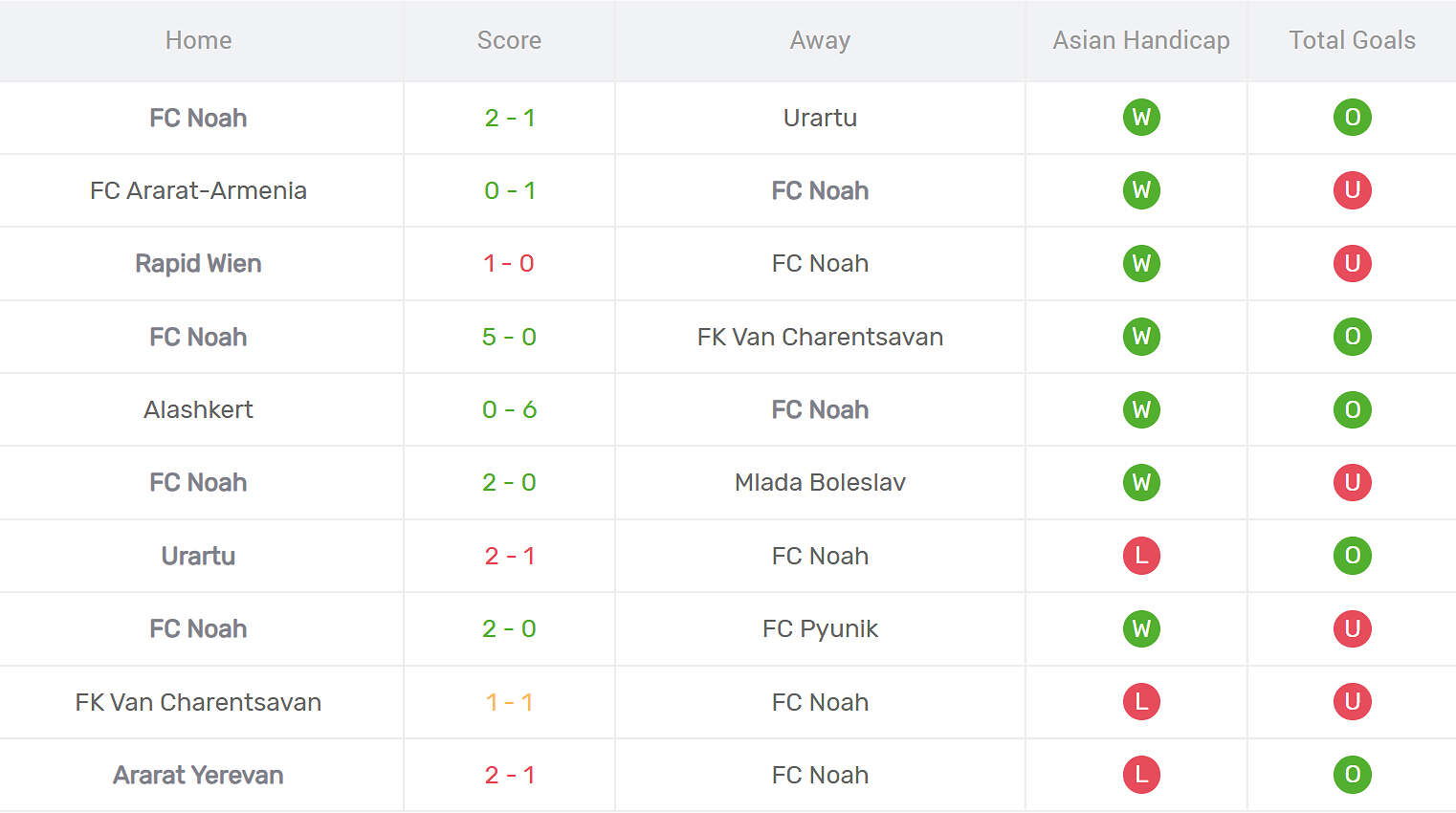The width and height of the screenshot is (1456, 813).
Task: Click the U badge in the FC Ararat-Armenia row
Action: click(1352, 190)
